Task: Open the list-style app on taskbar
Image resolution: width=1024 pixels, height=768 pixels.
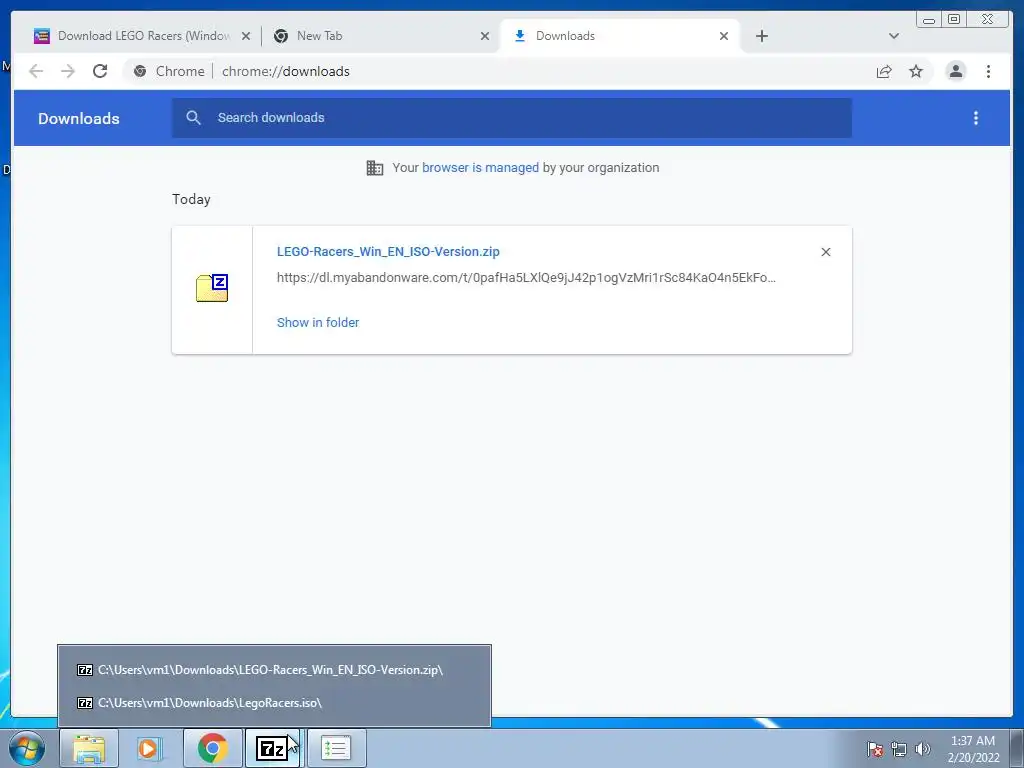Action: pyautogui.click(x=336, y=748)
